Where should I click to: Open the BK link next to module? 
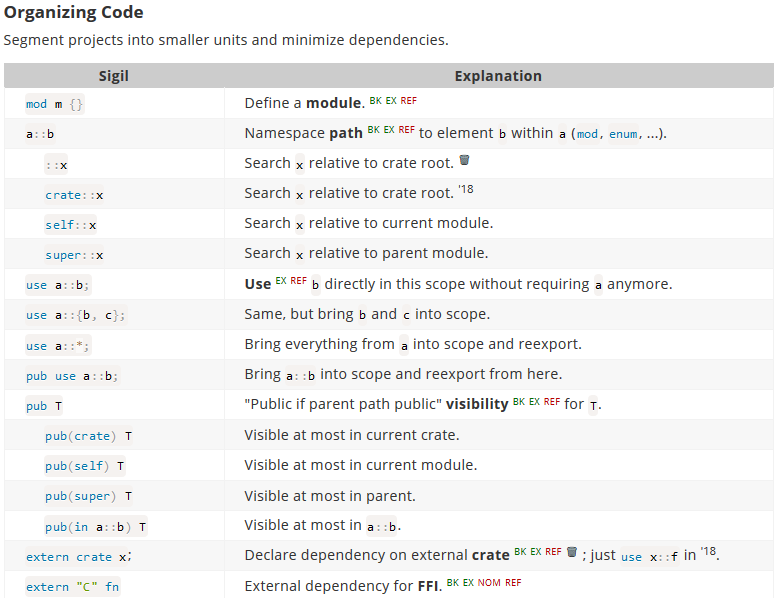375,101
